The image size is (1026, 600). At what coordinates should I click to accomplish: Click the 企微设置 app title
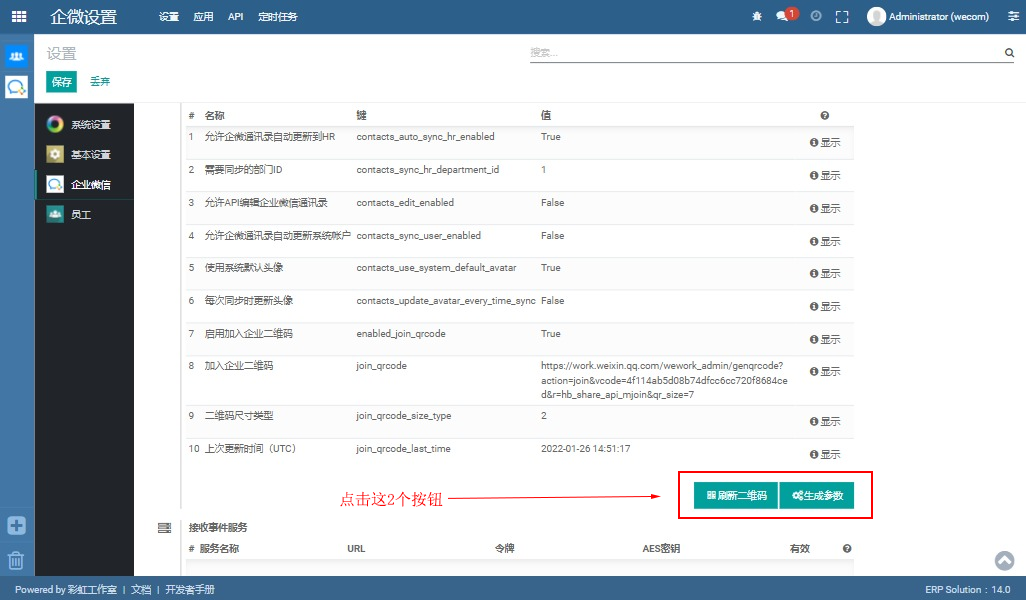[84, 17]
